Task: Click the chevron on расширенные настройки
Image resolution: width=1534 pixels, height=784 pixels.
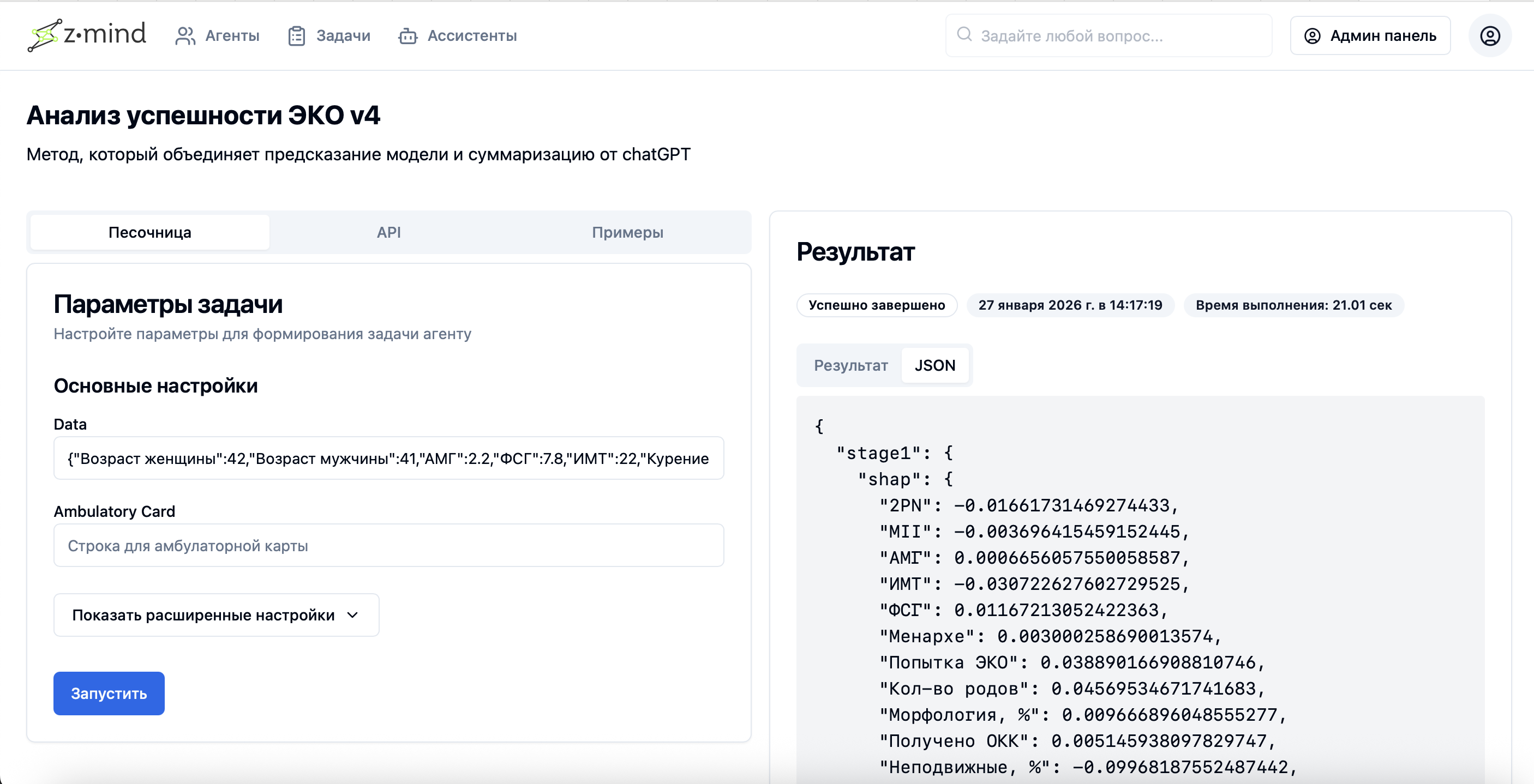Action: click(352, 615)
